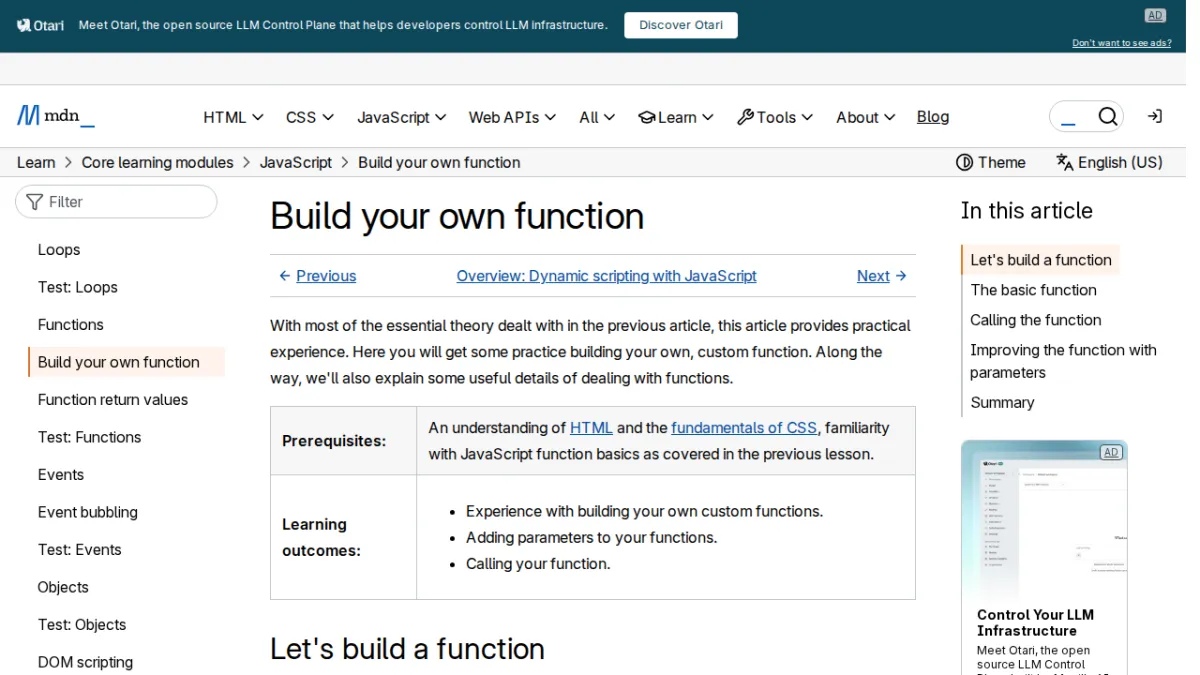Viewport: 1200px width, 675px height.
Task: Follow the HTML prerequisite link
Action: (x=591, y=428)
